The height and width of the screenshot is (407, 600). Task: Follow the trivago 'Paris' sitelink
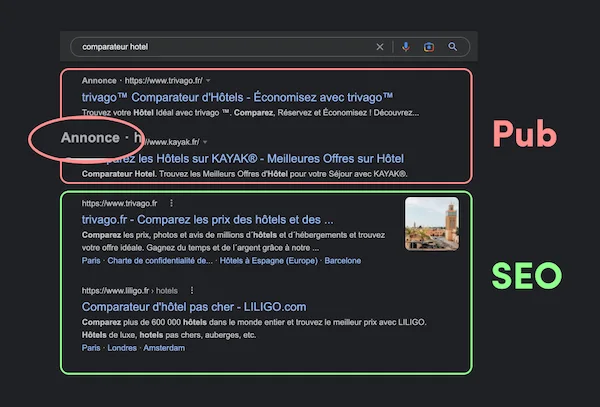tap(91, 261)
